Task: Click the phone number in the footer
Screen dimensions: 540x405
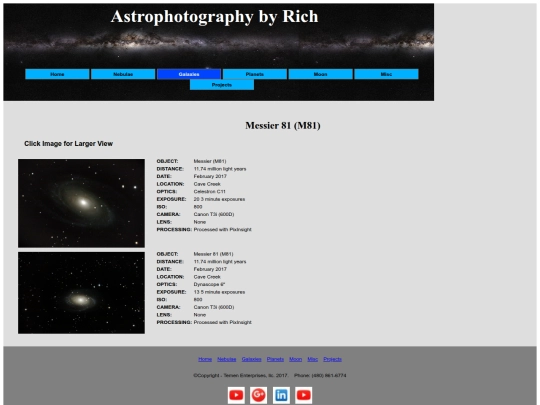Action: pos(320,375)
